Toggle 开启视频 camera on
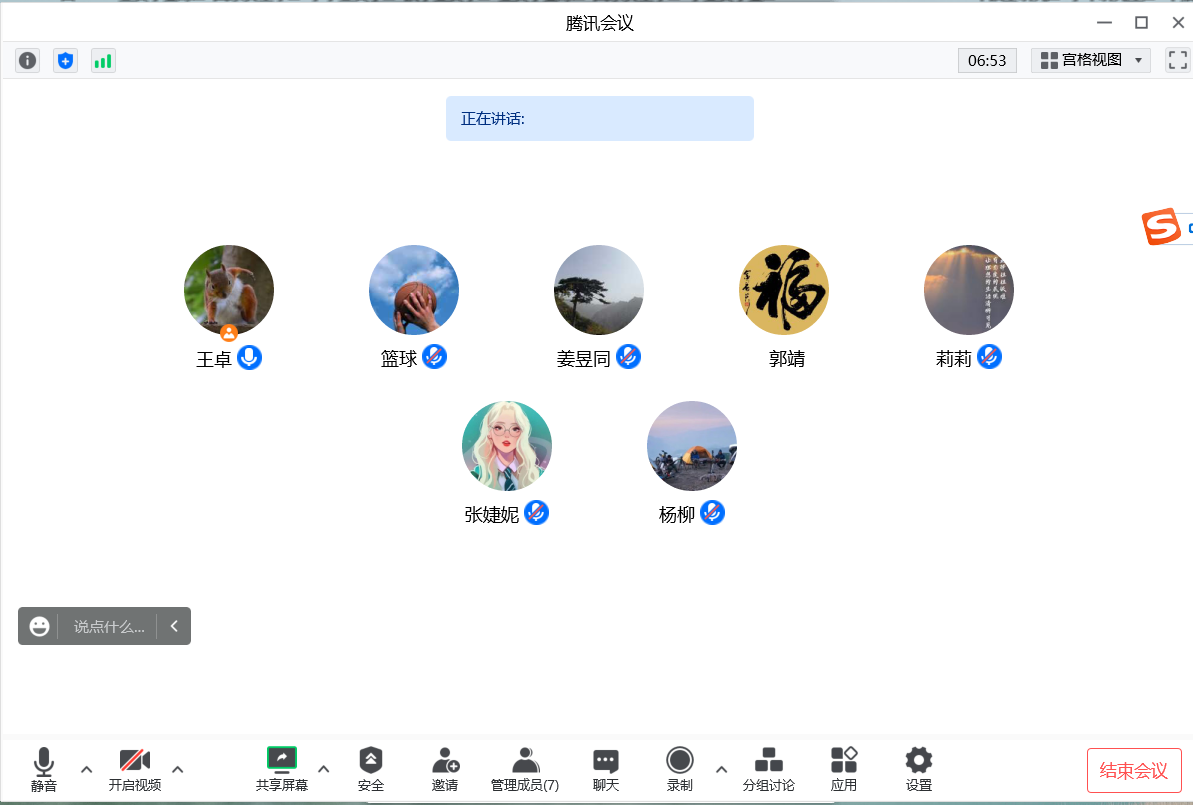This screenshot has width=1193, height=805. tap(135, 768)
